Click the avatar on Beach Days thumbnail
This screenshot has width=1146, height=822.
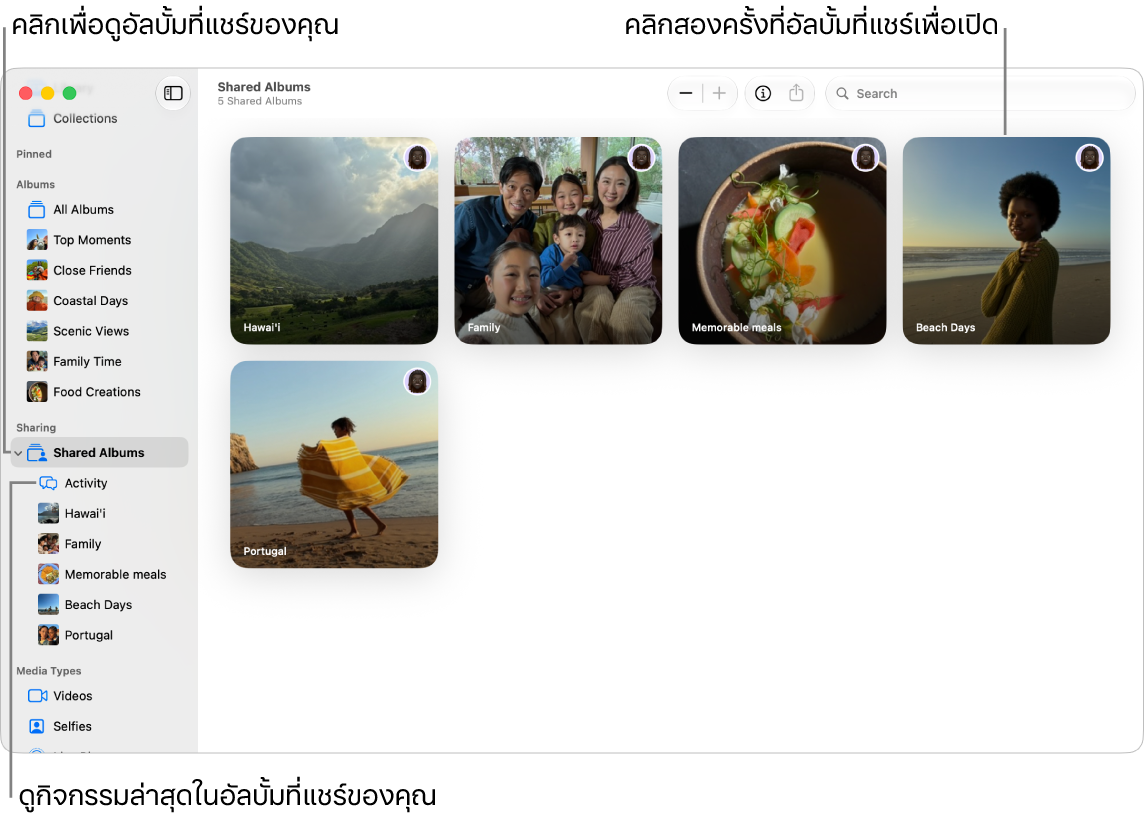(1090, 157)
